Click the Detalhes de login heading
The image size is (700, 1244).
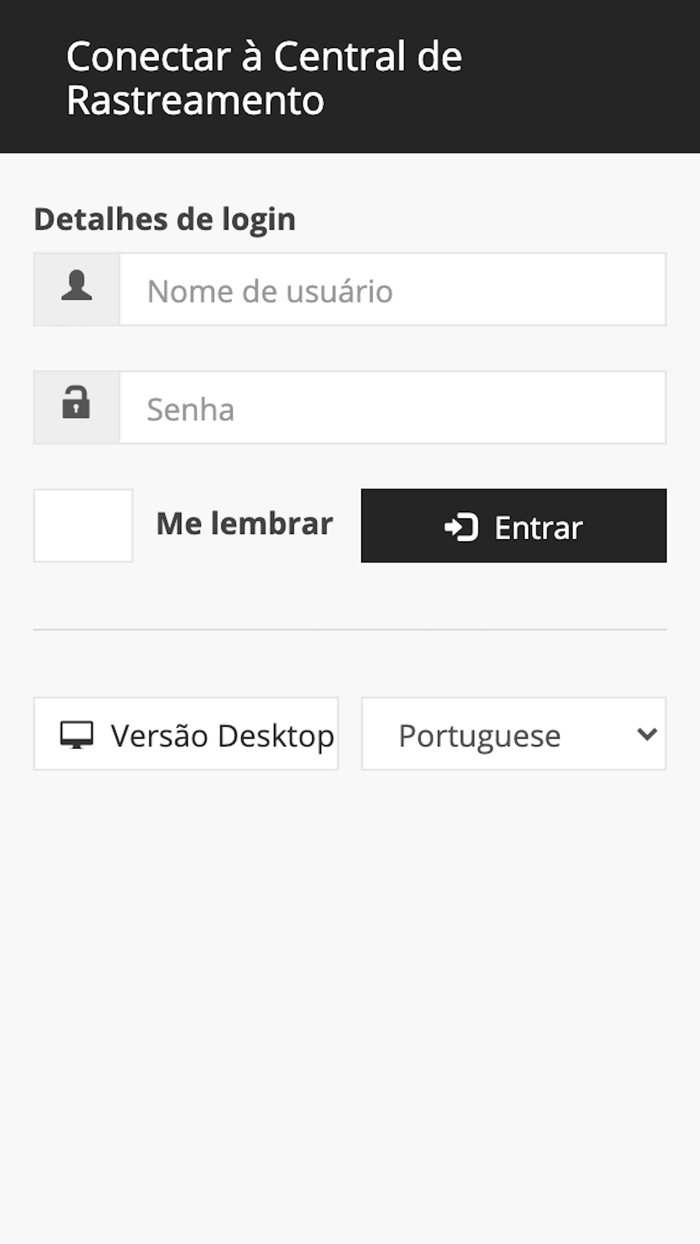point(165,219)
